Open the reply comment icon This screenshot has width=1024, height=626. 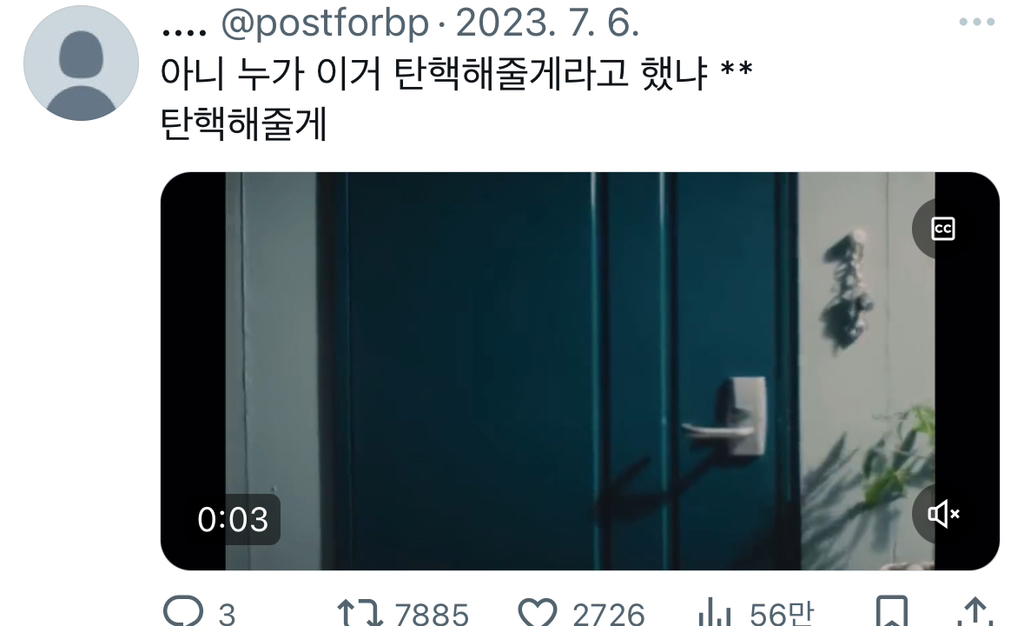182,612
